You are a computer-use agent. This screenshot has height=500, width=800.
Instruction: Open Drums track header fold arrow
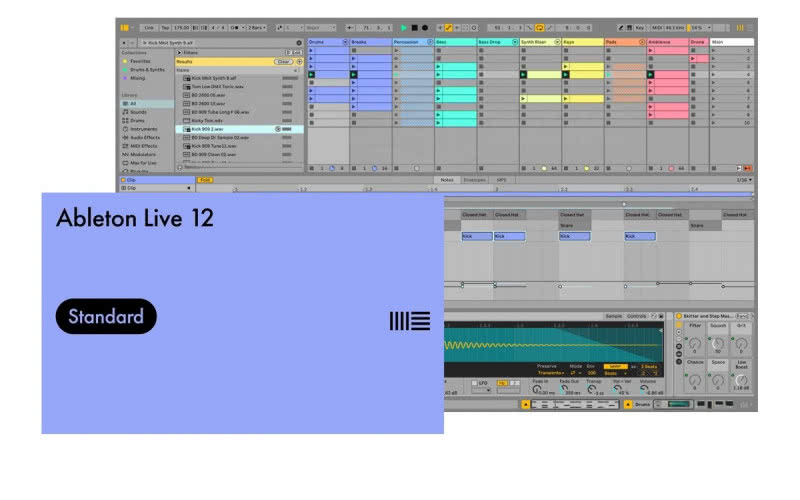click(345, 42)
